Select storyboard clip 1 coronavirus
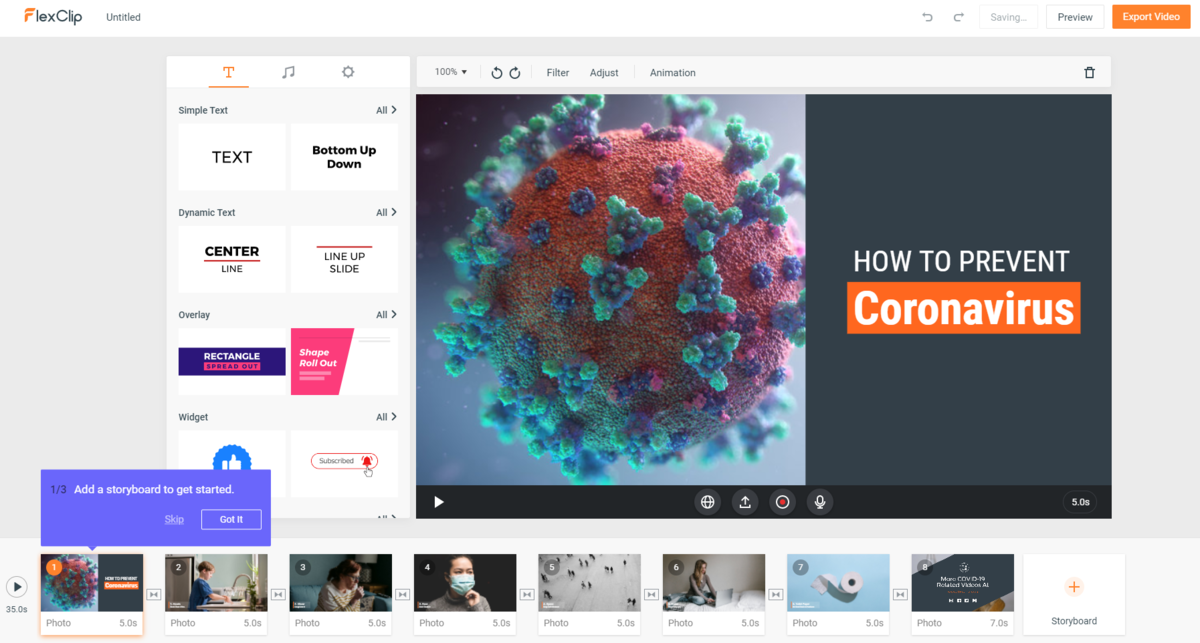1200x643 pixels. (x=92, y=583)
